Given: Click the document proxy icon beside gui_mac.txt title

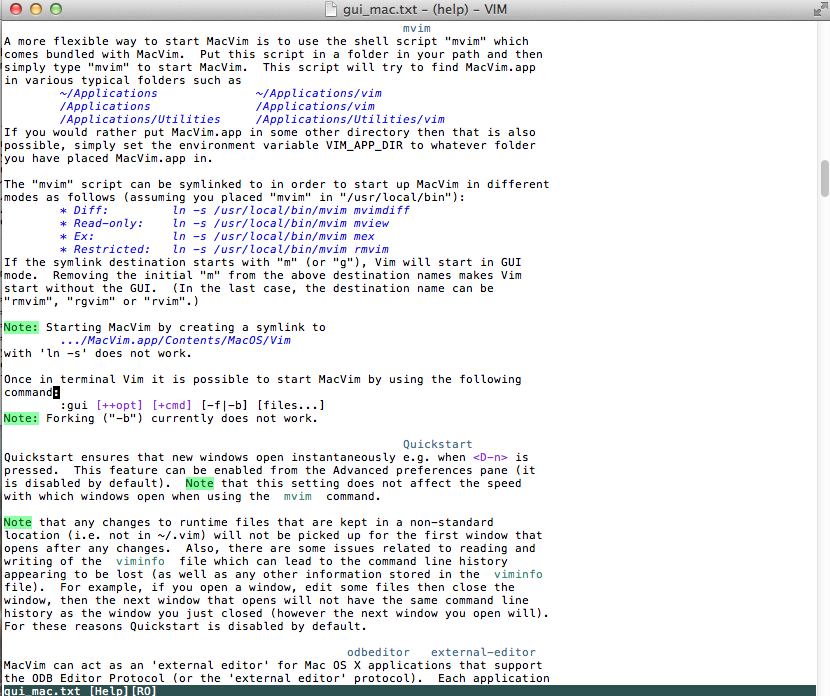Looking at the screenshot, I should pos(331,10).
